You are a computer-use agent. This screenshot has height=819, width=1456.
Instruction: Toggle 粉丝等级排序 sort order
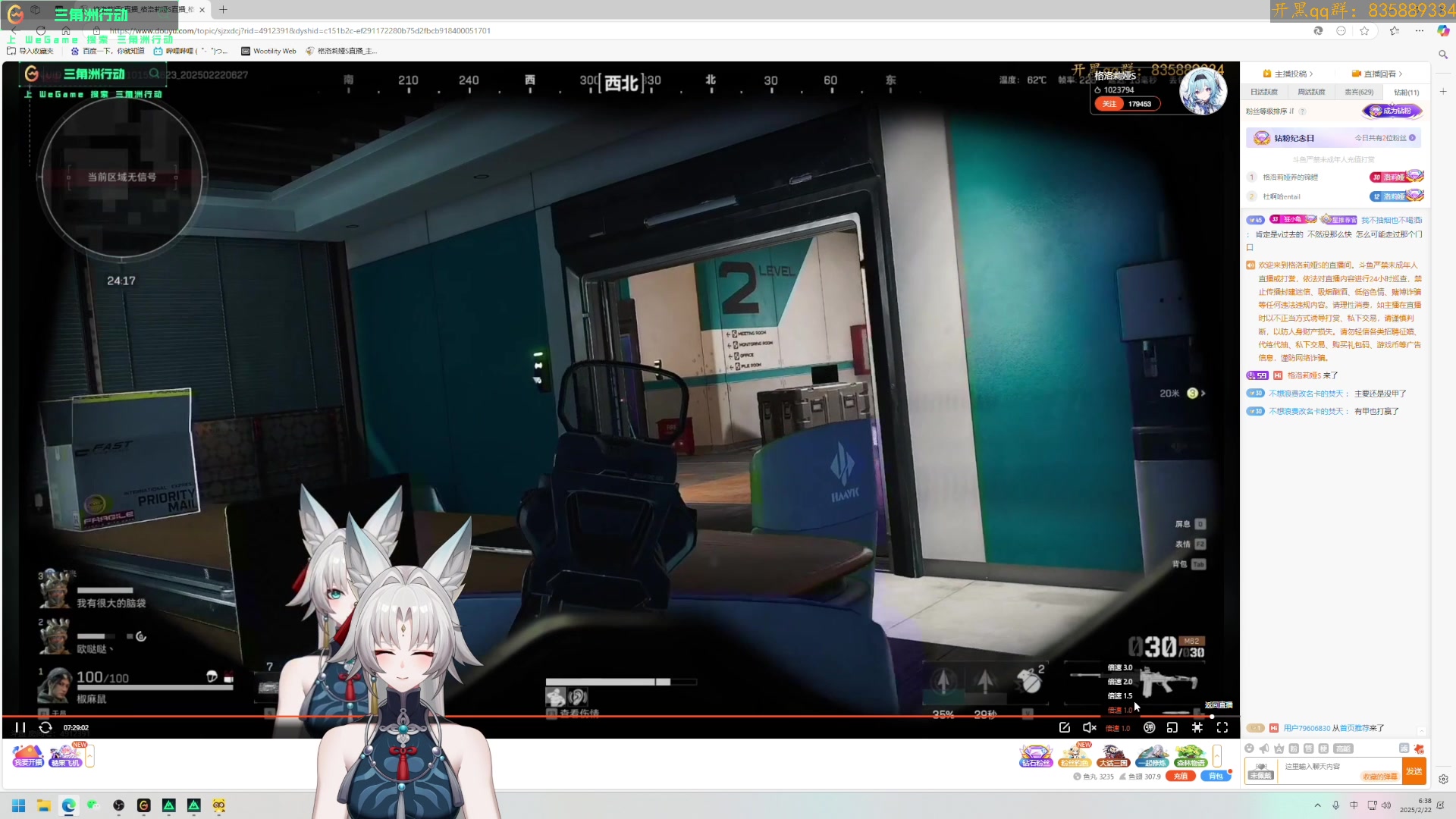(1269, 111)
